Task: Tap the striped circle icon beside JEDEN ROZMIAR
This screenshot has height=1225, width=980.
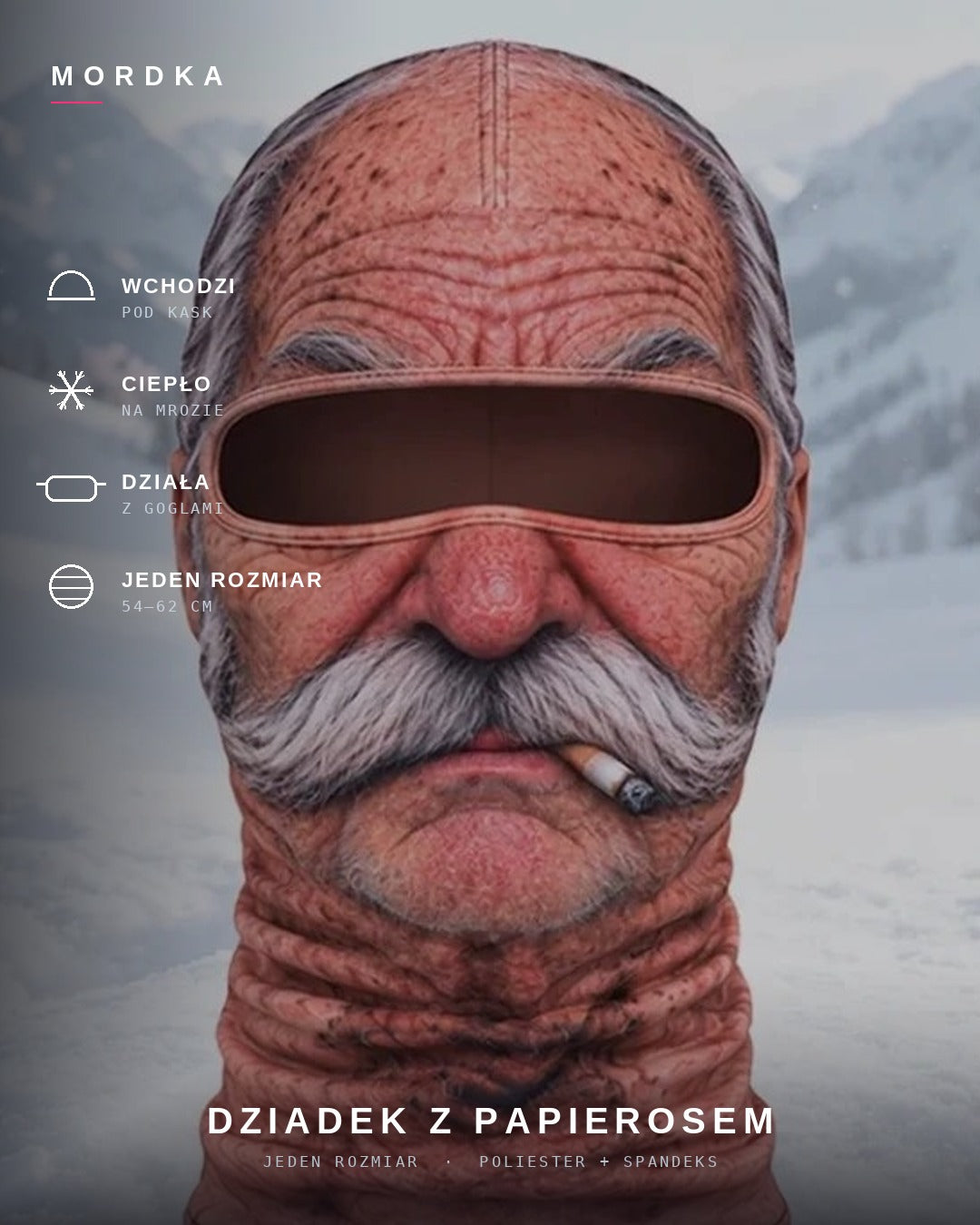Action: tap(71, 586)
